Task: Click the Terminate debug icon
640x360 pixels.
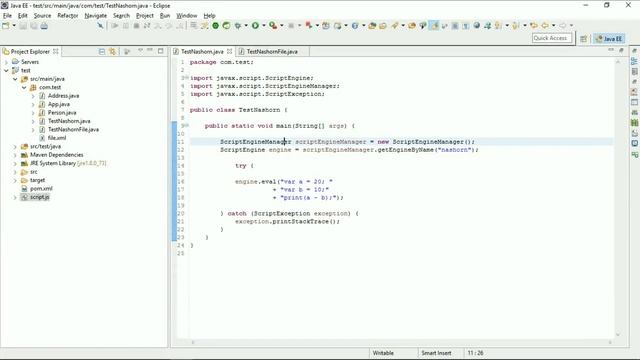Action: [x=136, y=26]
